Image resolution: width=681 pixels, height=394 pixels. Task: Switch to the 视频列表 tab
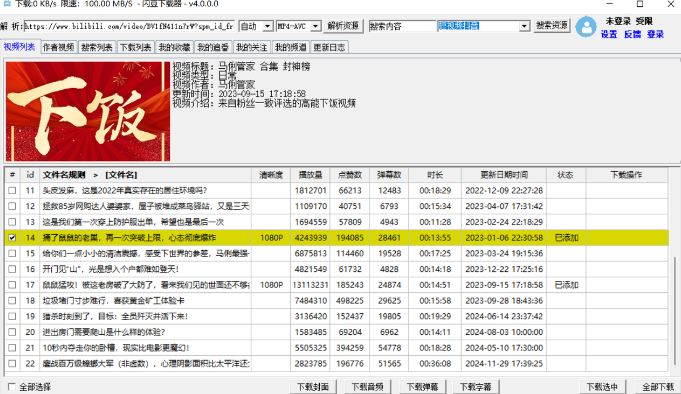tap(20, 47)
